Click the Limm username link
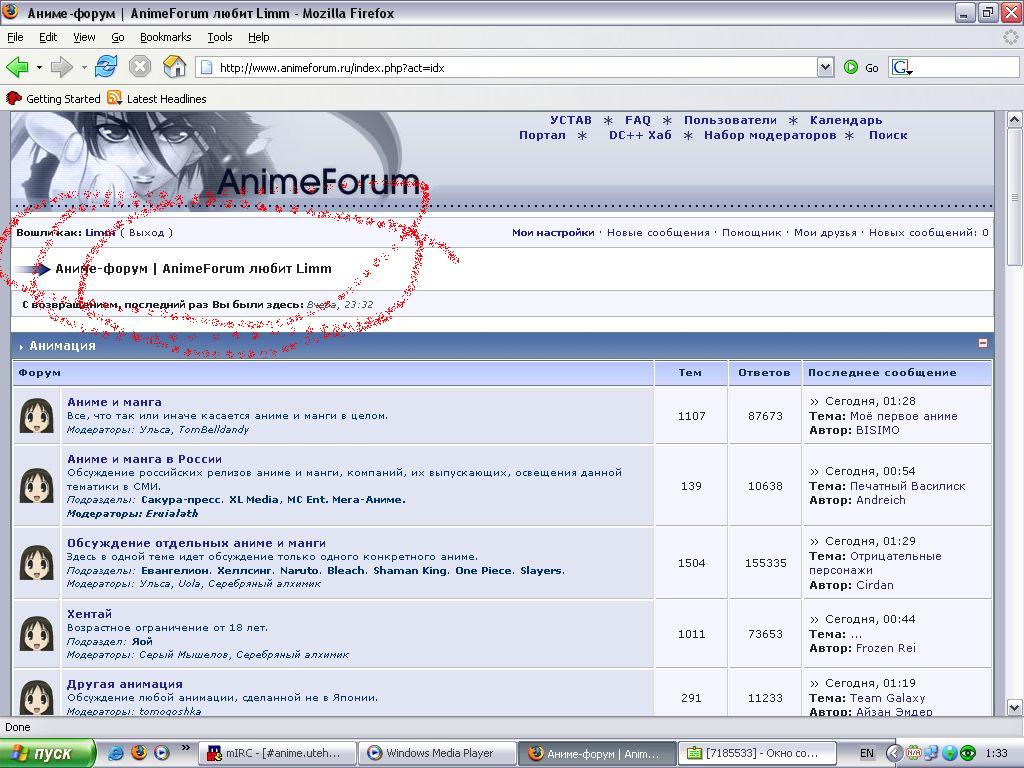1024x768 pixels. click(100, 232)
